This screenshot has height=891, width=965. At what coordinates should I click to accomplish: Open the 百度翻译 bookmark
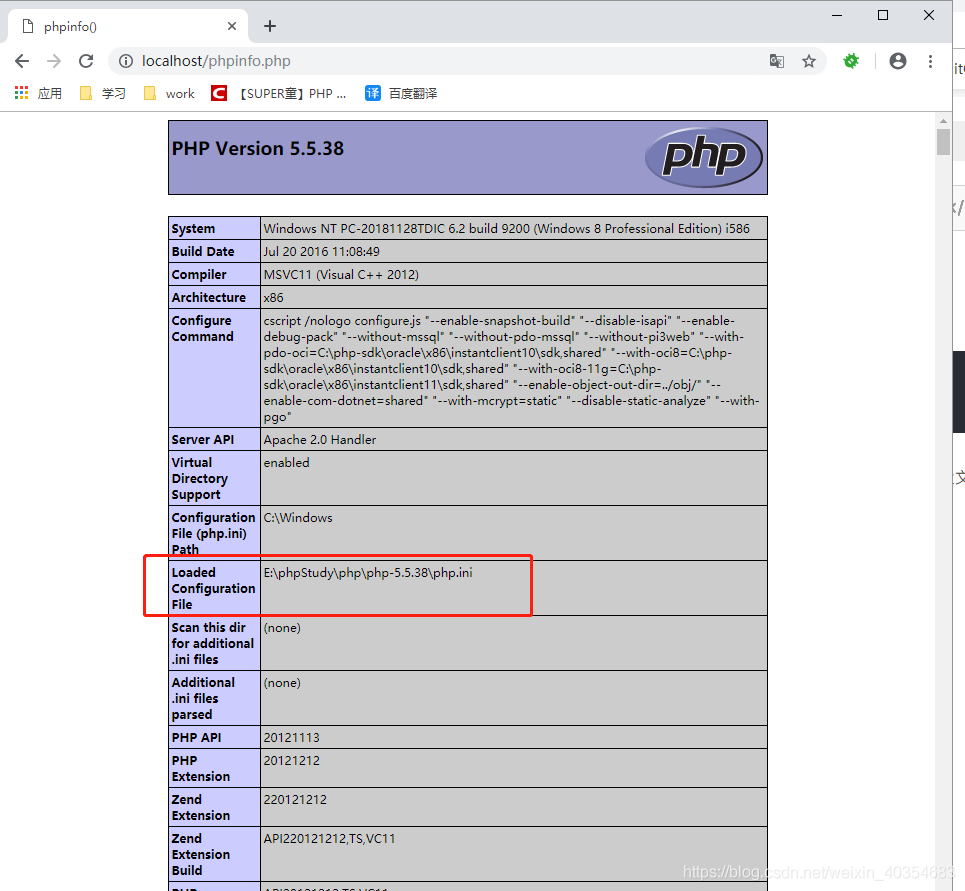401,93
